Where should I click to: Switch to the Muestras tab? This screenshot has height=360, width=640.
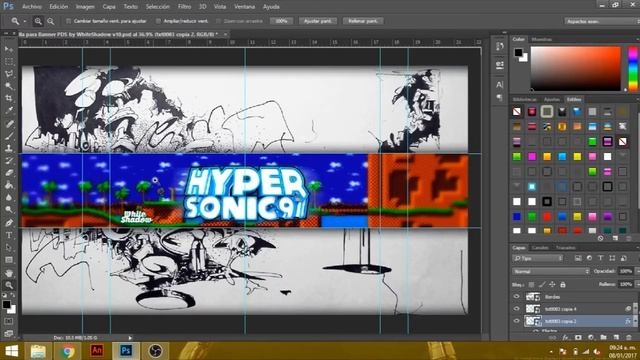point(542,39)
